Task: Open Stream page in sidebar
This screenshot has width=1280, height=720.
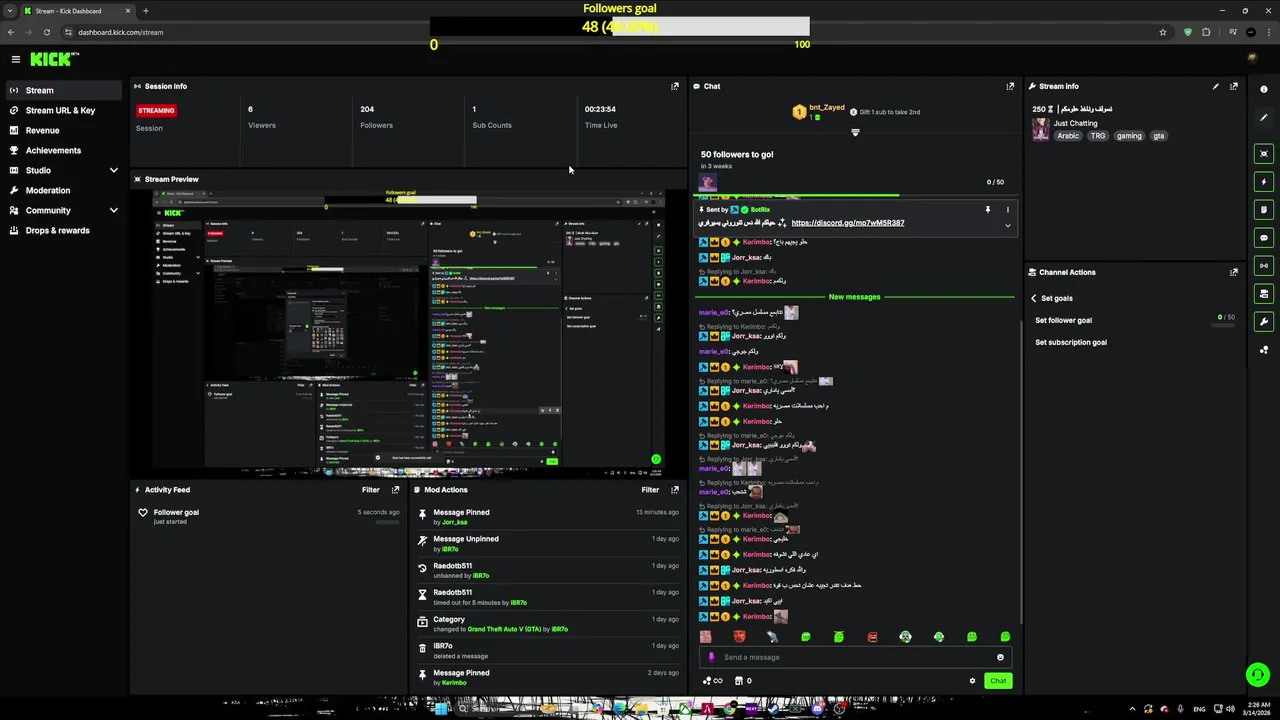Action: coord(65,90)
